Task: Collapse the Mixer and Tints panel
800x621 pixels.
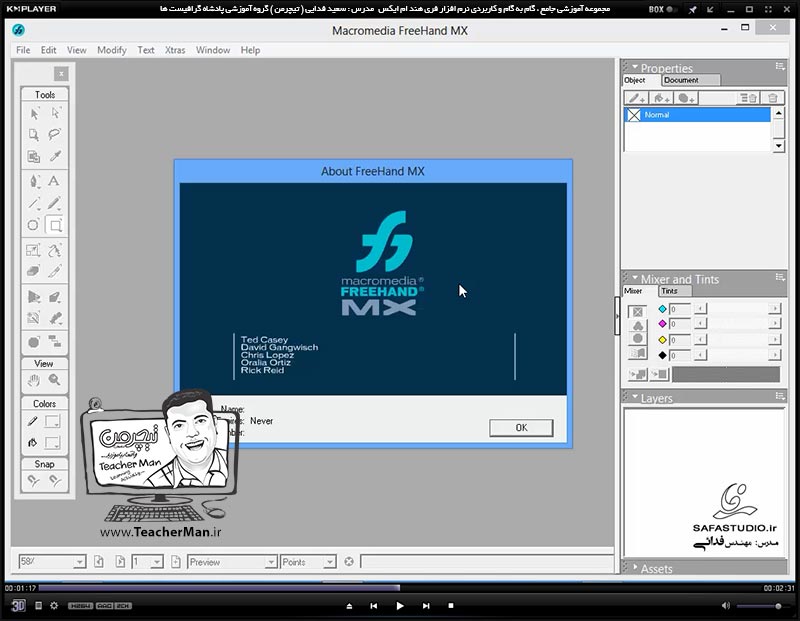Action: pyautogui.click(x=635, y=278)
